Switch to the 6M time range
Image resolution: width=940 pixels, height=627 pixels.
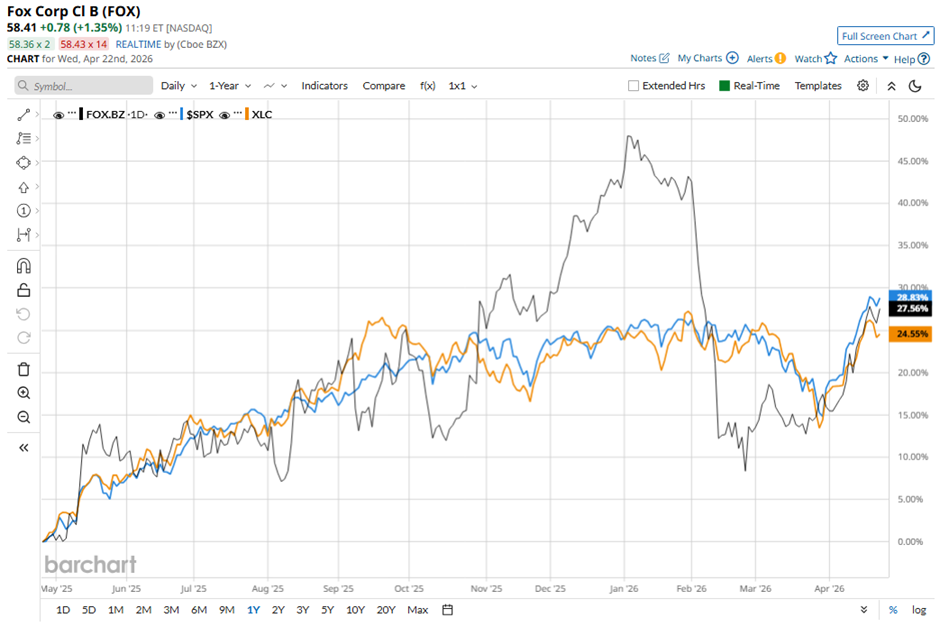198,610
